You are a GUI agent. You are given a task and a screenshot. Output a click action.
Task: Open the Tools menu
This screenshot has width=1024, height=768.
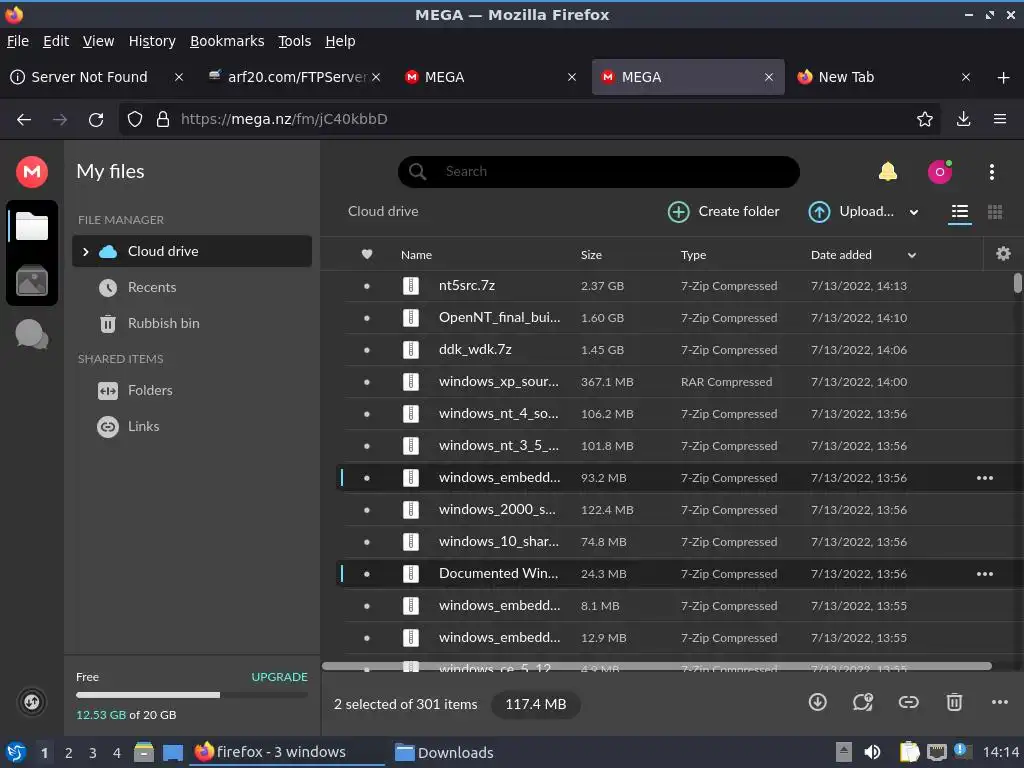[295, 41]
